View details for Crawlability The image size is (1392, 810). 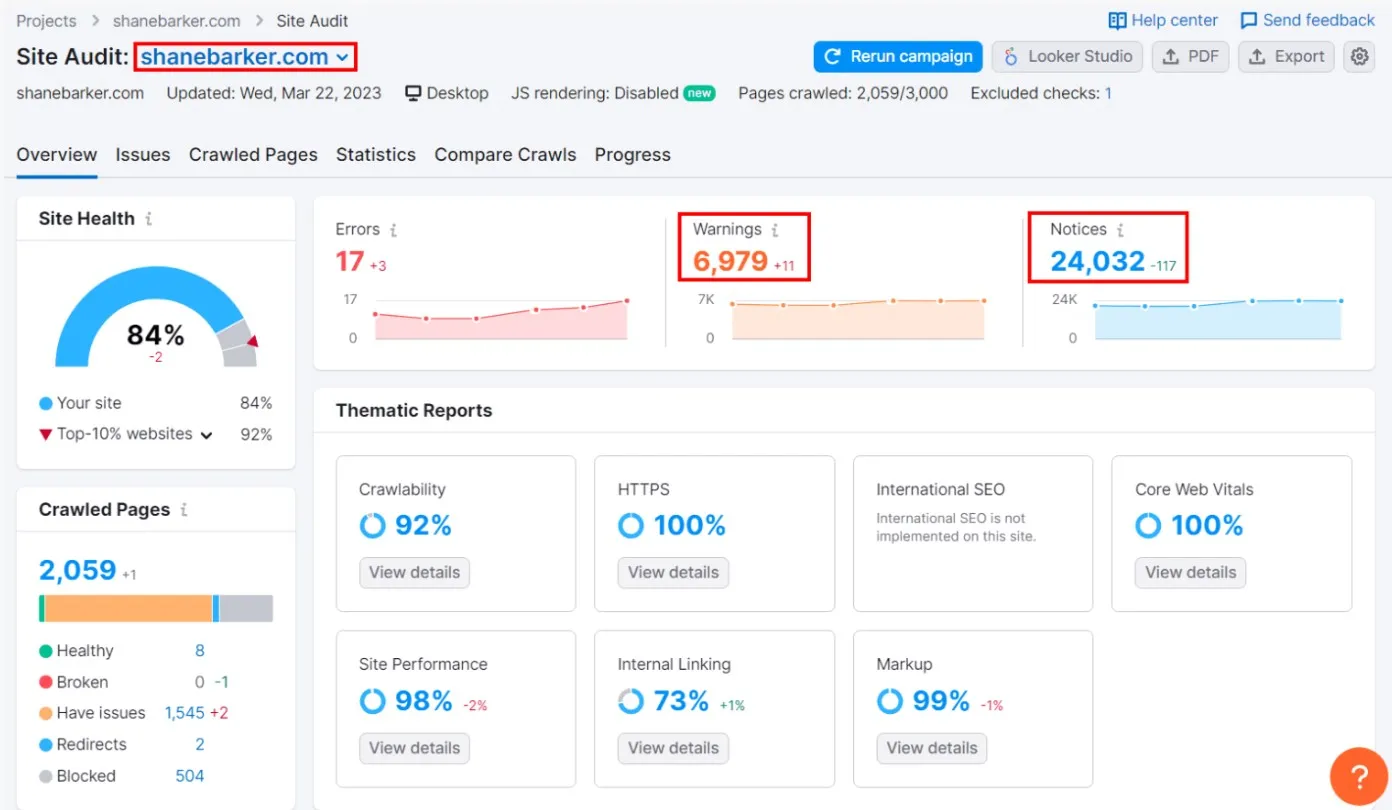[x=414, y=572]
